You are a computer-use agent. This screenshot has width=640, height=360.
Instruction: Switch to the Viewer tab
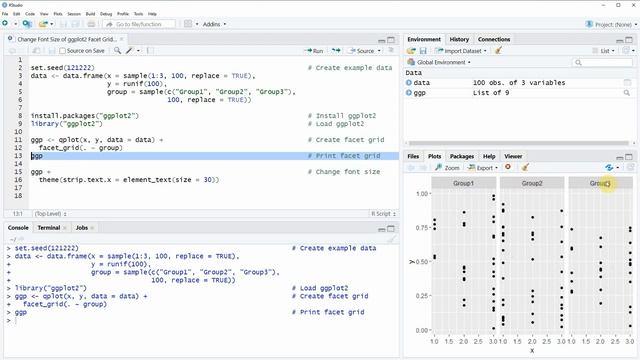[x=513, y=156]
